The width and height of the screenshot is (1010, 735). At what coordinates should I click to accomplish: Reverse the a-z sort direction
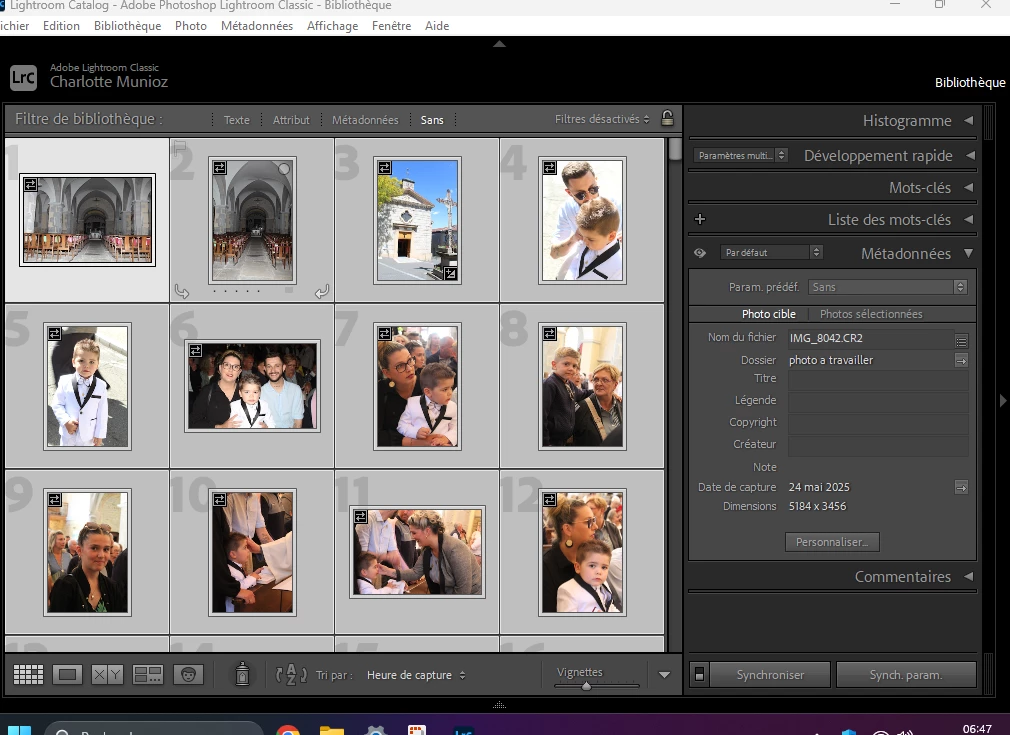[x=291, y=674]
